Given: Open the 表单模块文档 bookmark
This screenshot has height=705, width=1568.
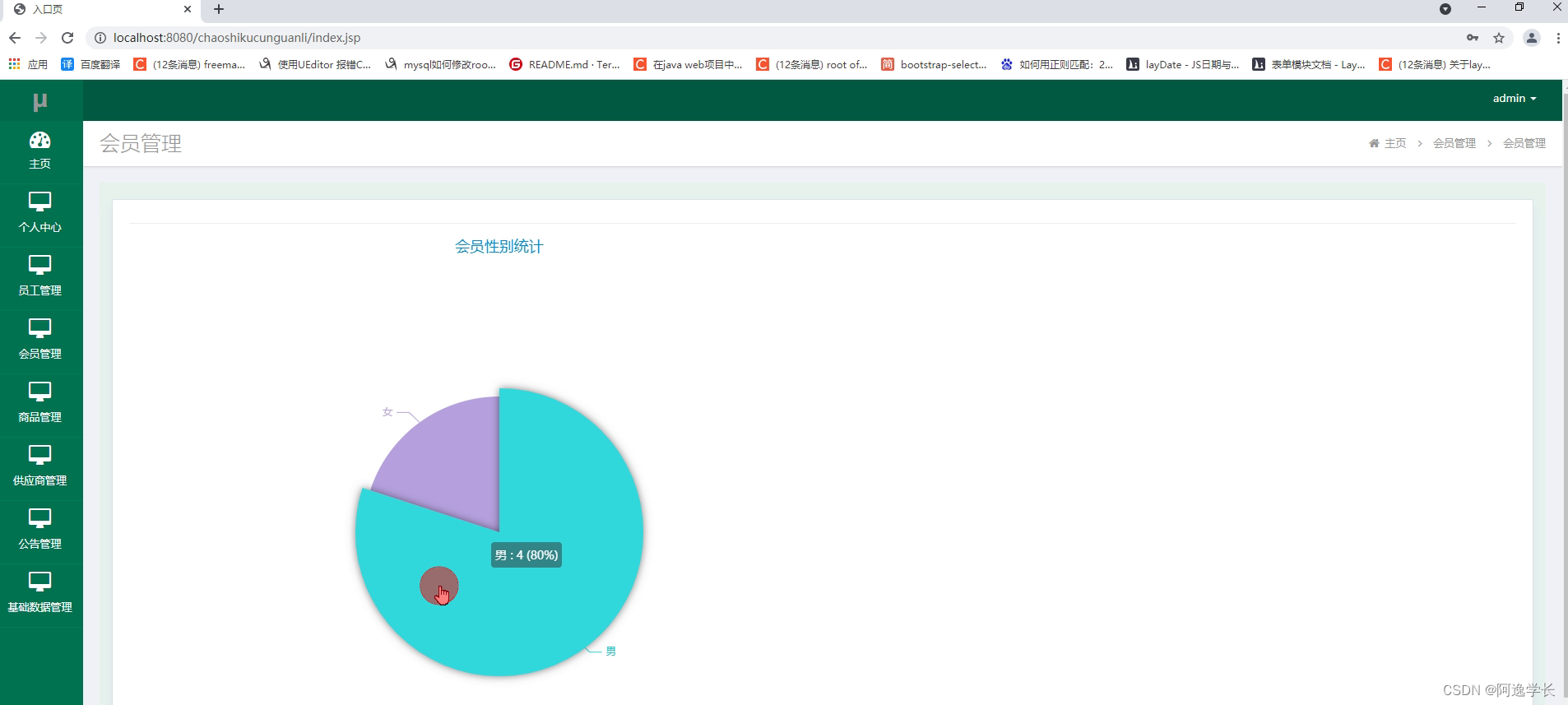Looking at the screenshot, I should point(1309,64).
